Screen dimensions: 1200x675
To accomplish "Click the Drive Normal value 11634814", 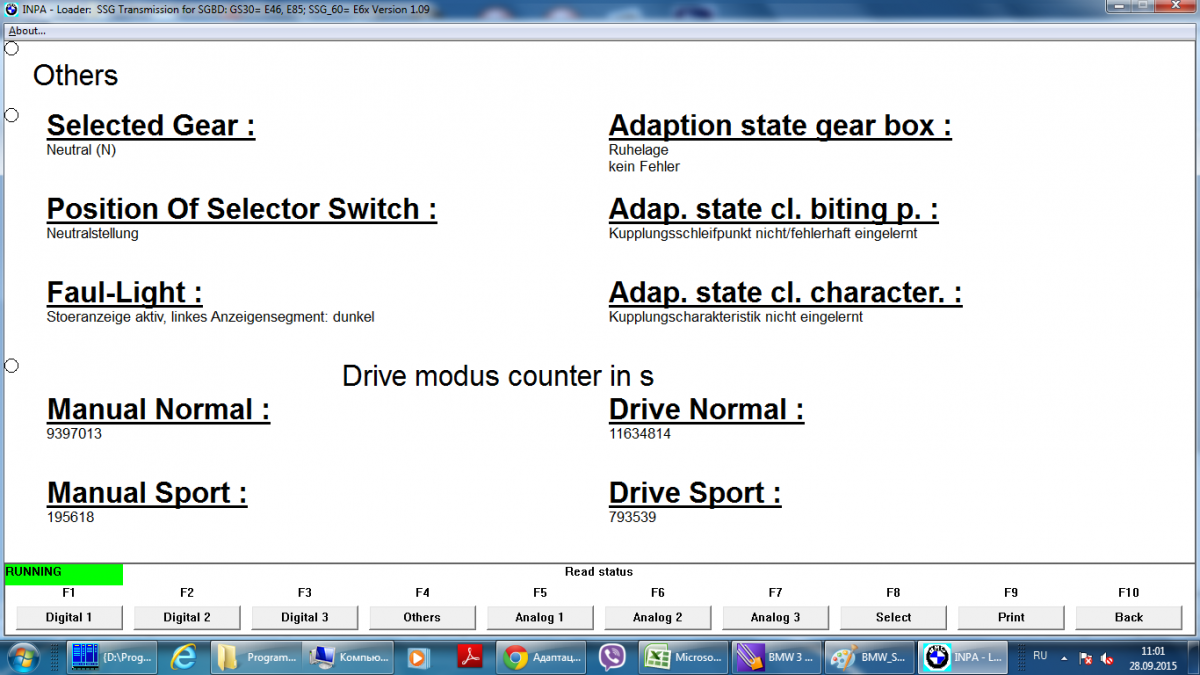I will (x=640, y=434).
